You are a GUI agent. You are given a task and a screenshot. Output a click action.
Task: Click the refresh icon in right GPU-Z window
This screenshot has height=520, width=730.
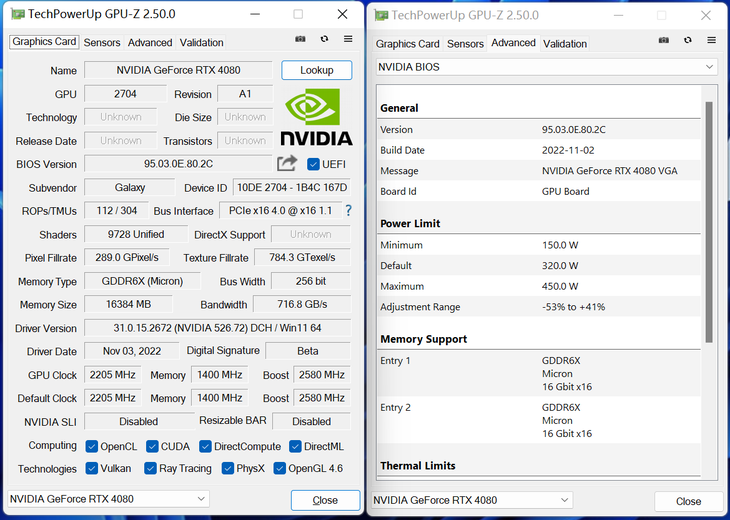(688, 40)
